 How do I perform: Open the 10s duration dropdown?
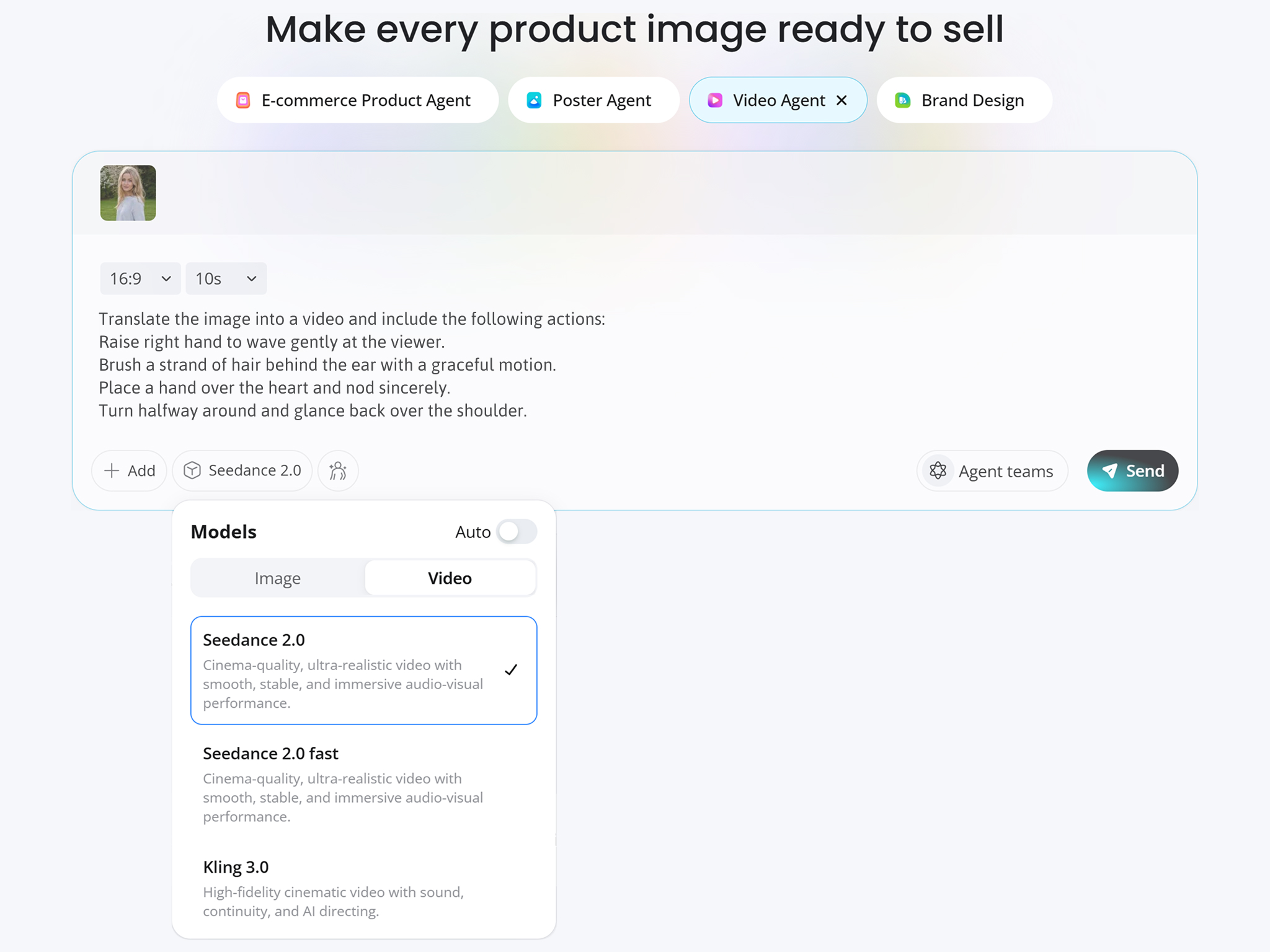pos(226,279)
